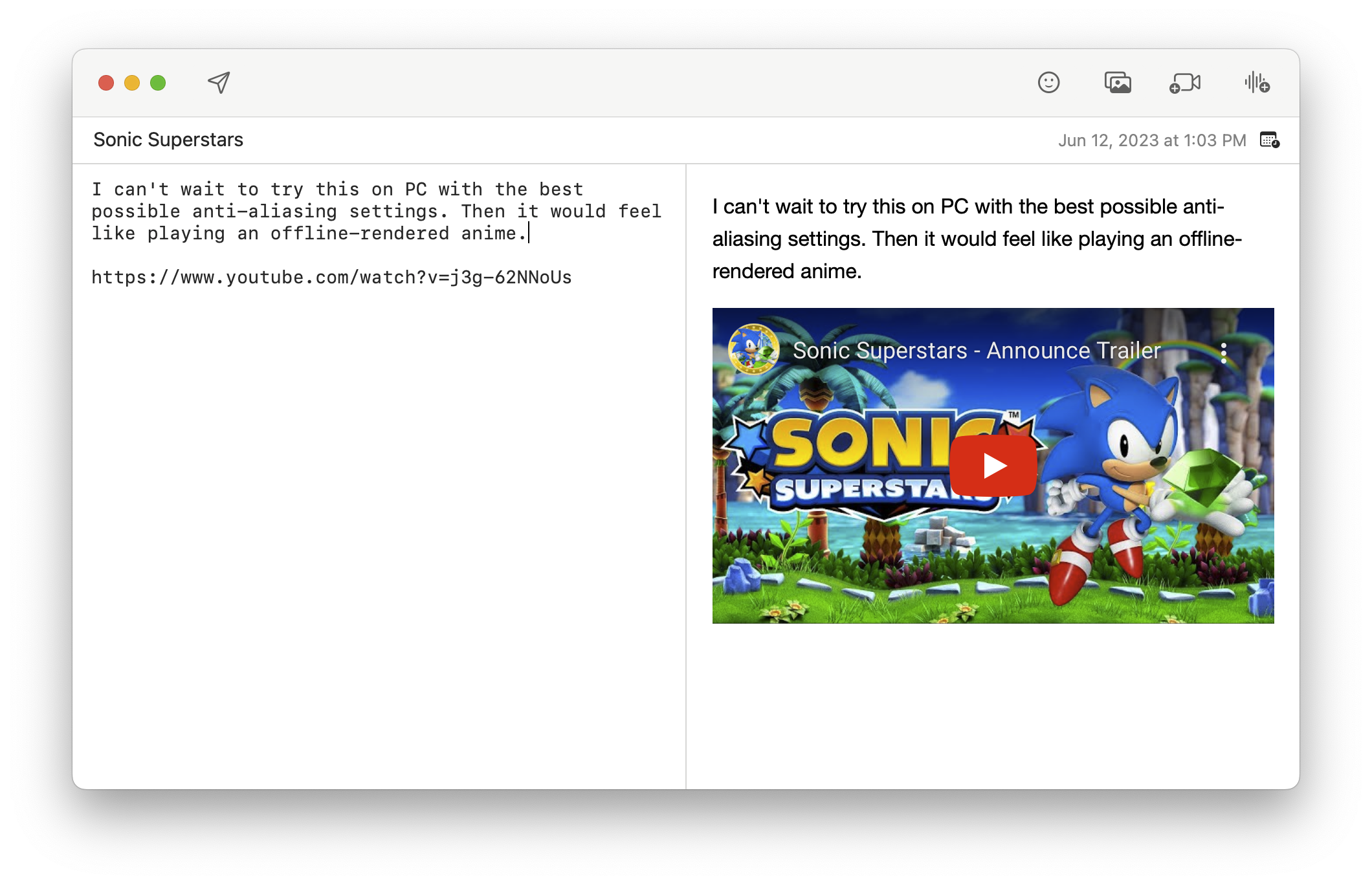
Task: Click the paper plane send icon
Action: coord(219,83)
